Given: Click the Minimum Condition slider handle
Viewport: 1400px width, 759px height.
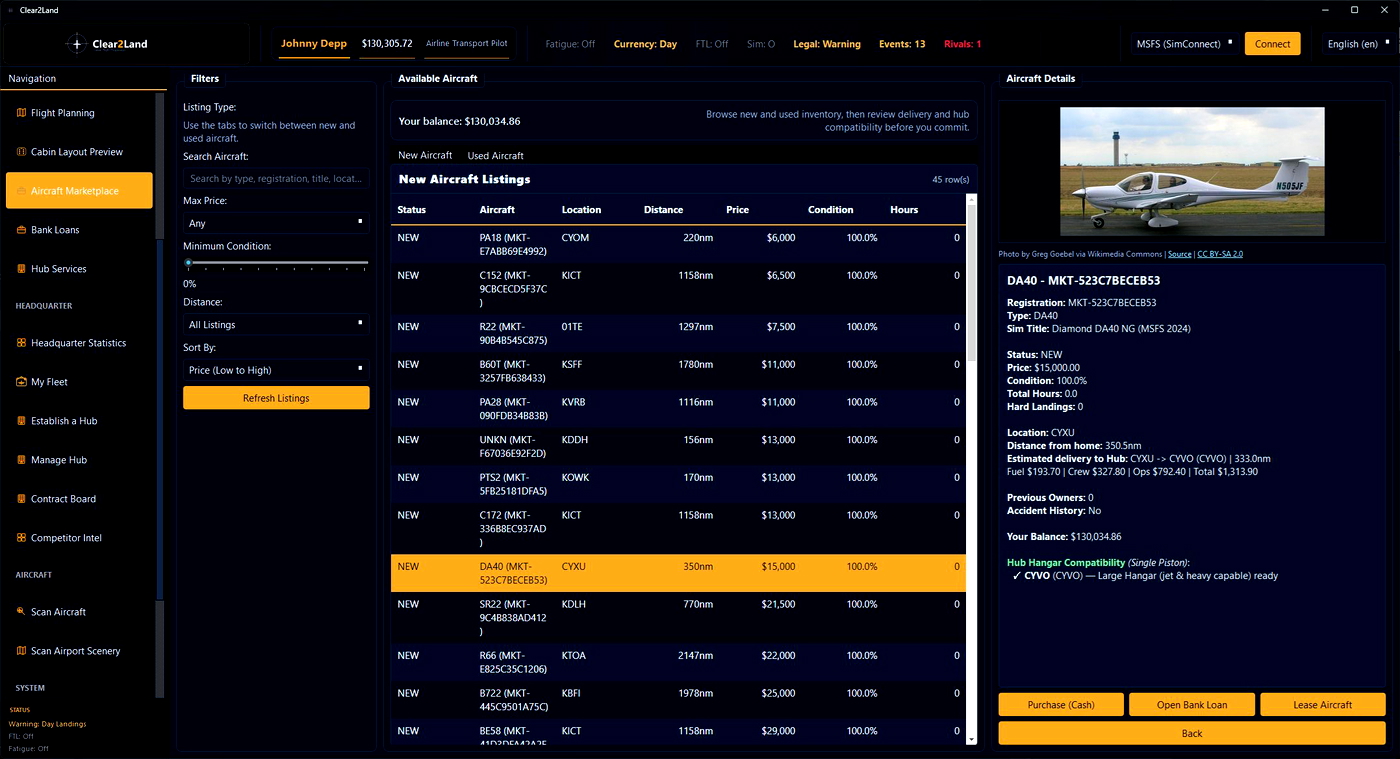Looking at the screenshot, I should click(x=188, y=263).
